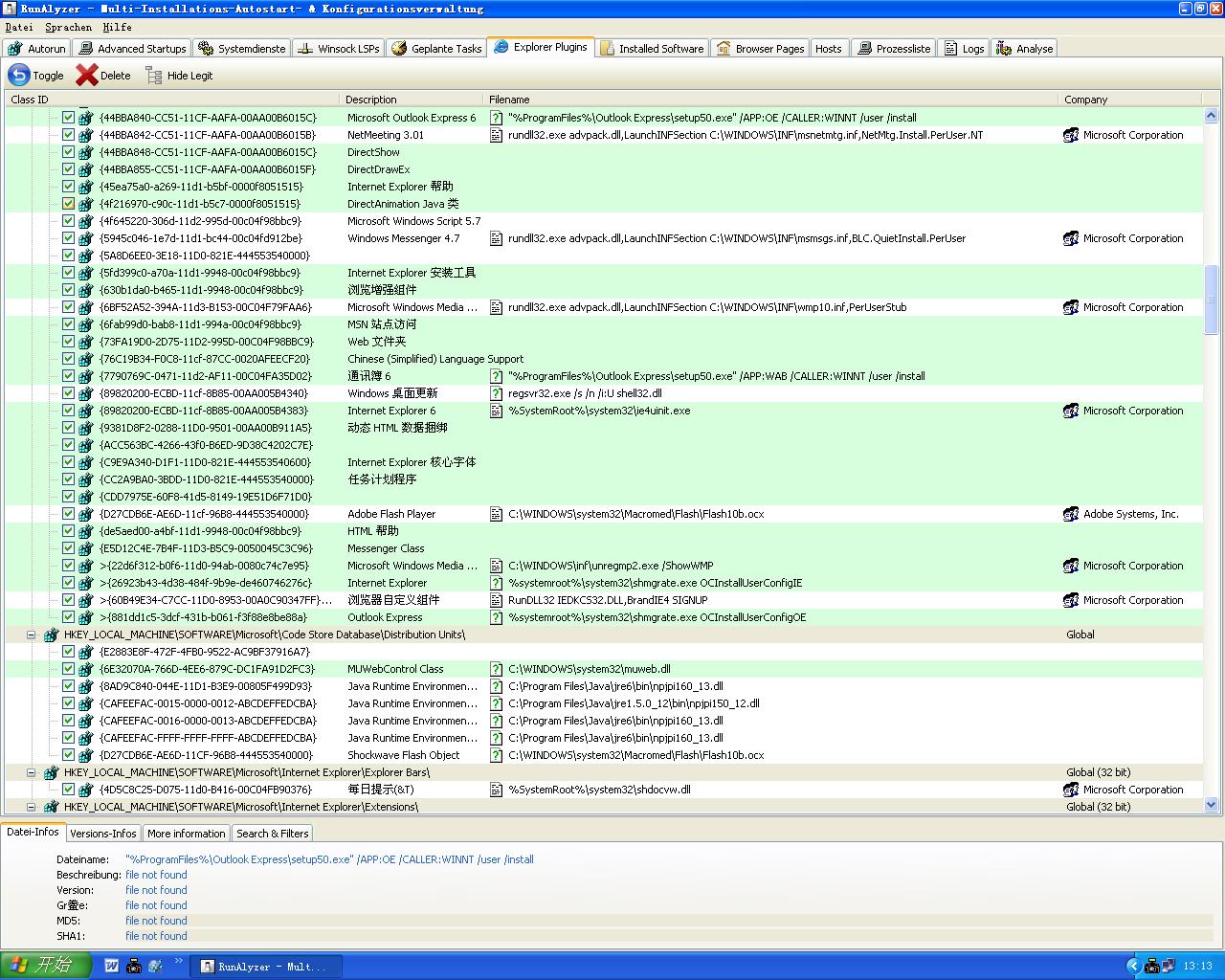Open the Hilfe menu

pyautogui.click(x=117, y=27)
